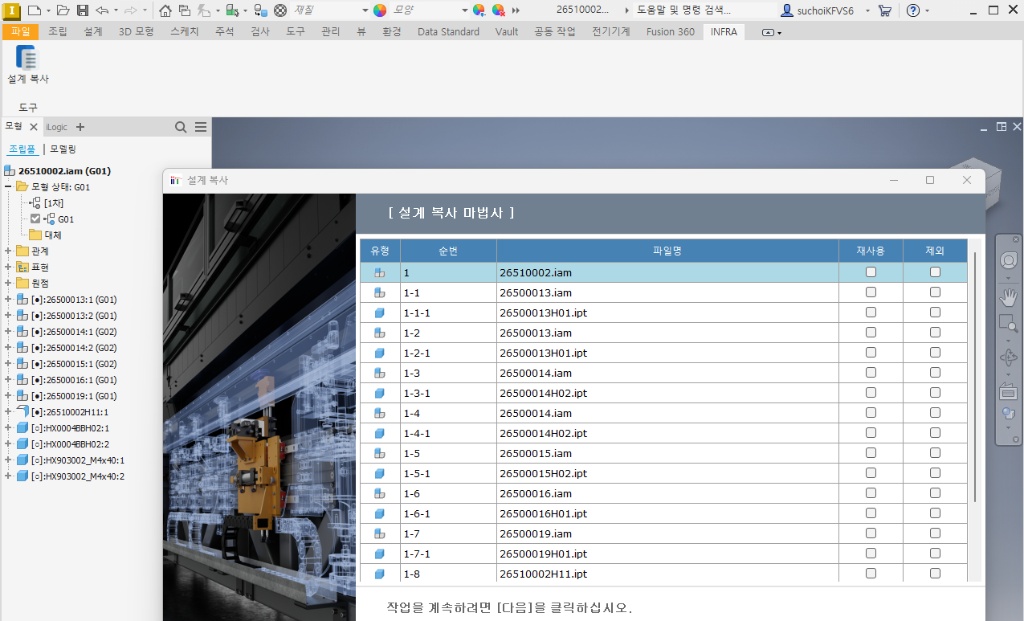
Task: Check 재사용 for 26510002.iam row
Action: pyautogui.click(x=871, y=272)
